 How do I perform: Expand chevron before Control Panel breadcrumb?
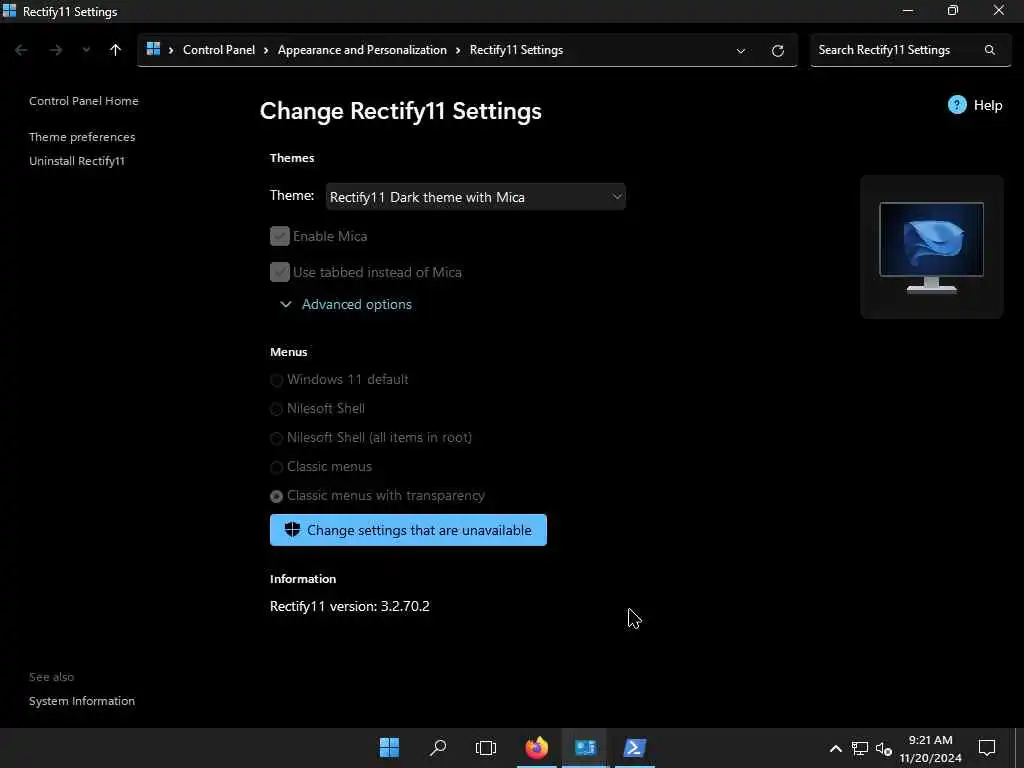point(171,50)
